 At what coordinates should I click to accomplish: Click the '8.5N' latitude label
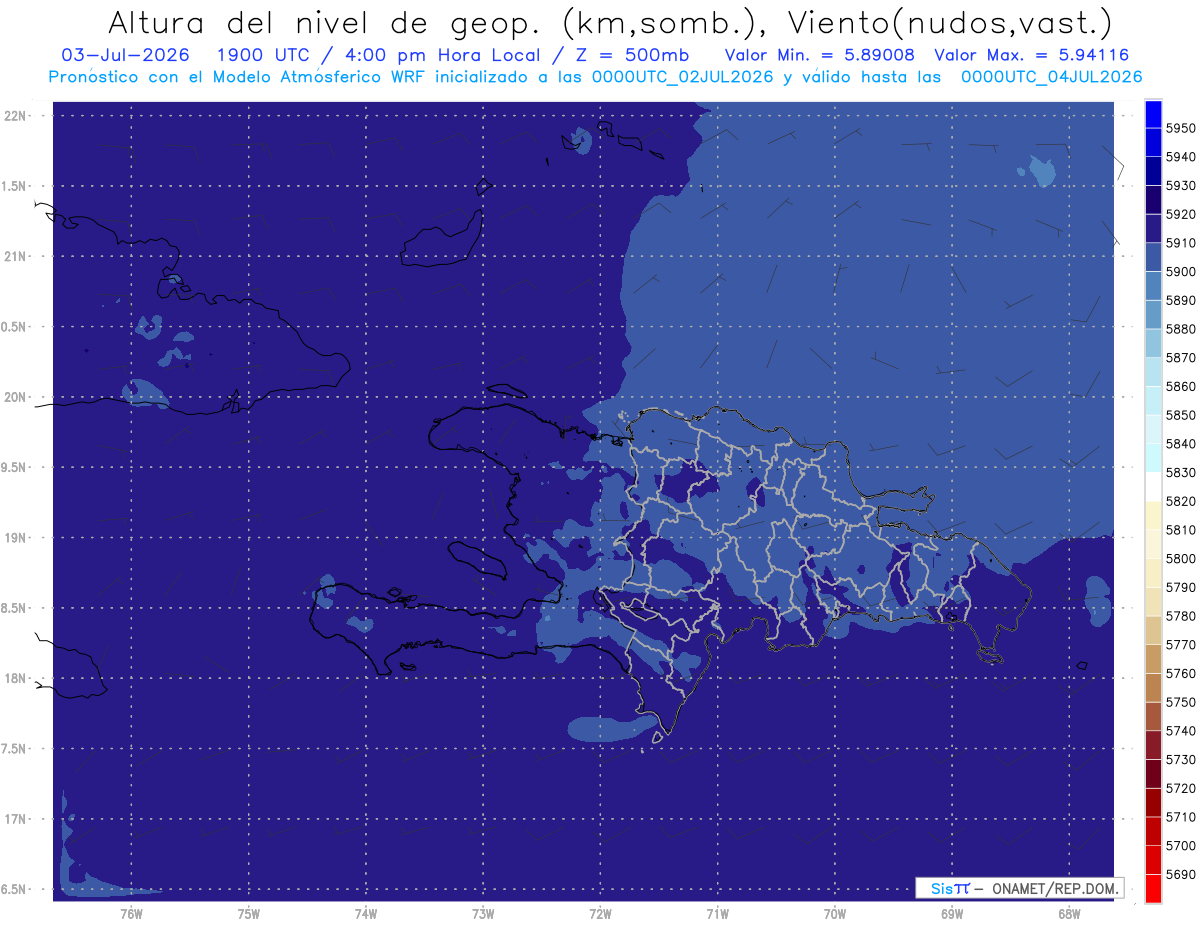15,609
